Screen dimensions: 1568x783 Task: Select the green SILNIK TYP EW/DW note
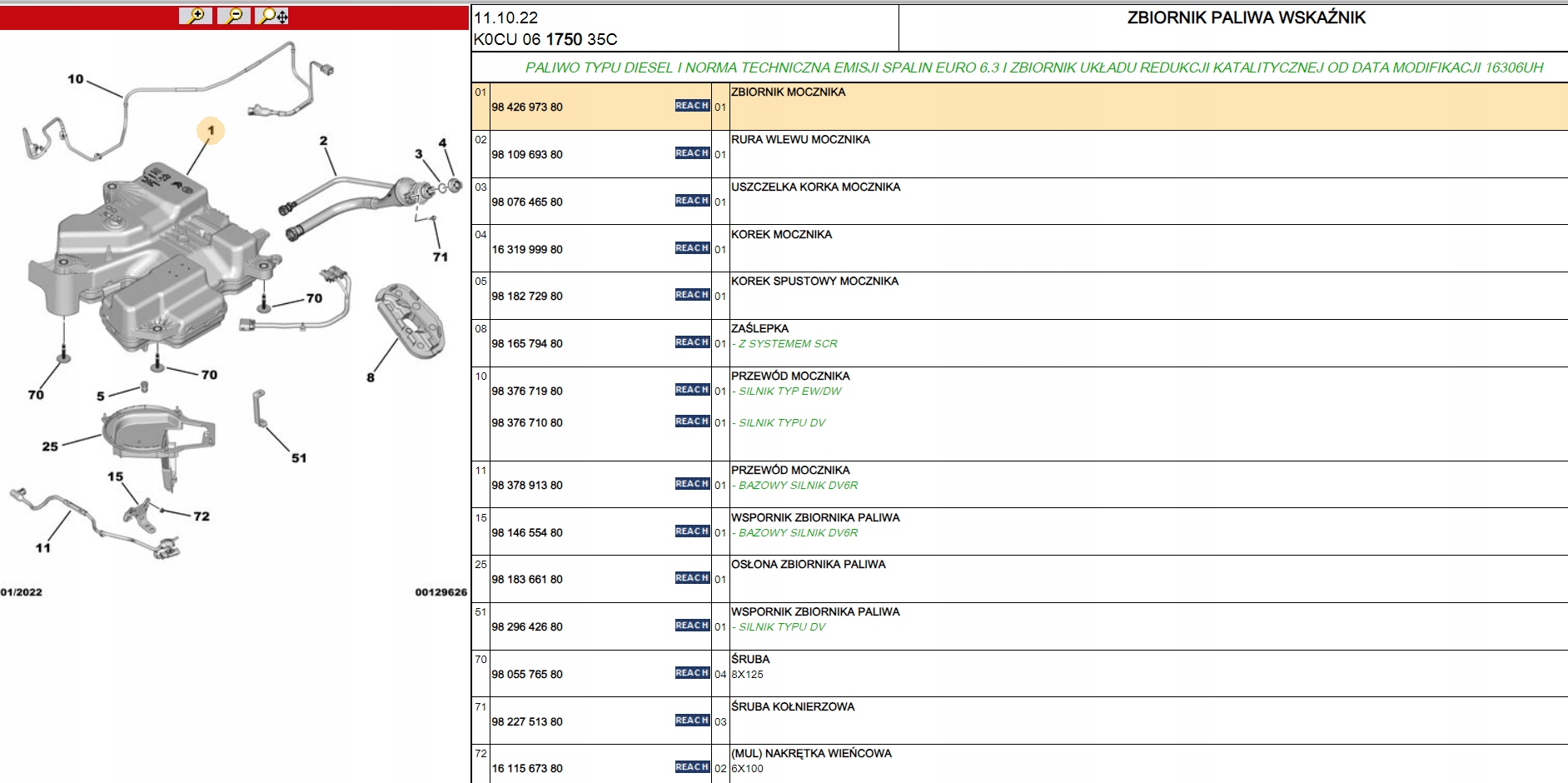(786, 391)
